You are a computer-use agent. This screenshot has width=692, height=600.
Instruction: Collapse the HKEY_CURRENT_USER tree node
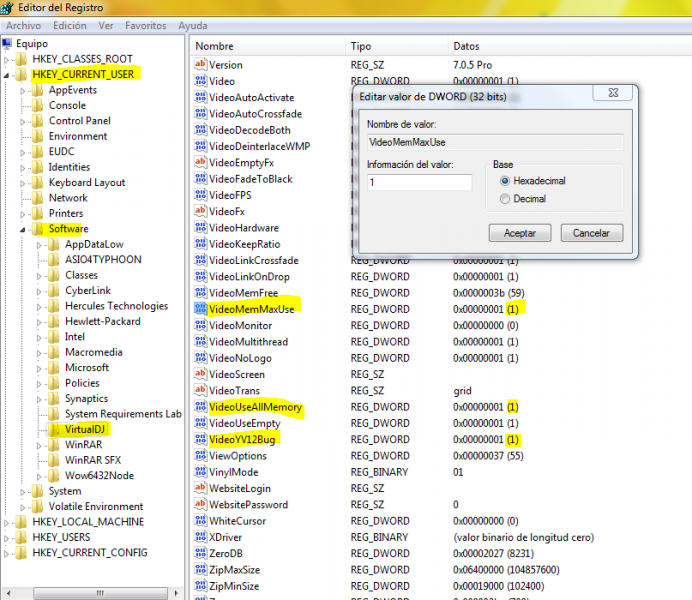pyautogui.click(x=6, y=75)
